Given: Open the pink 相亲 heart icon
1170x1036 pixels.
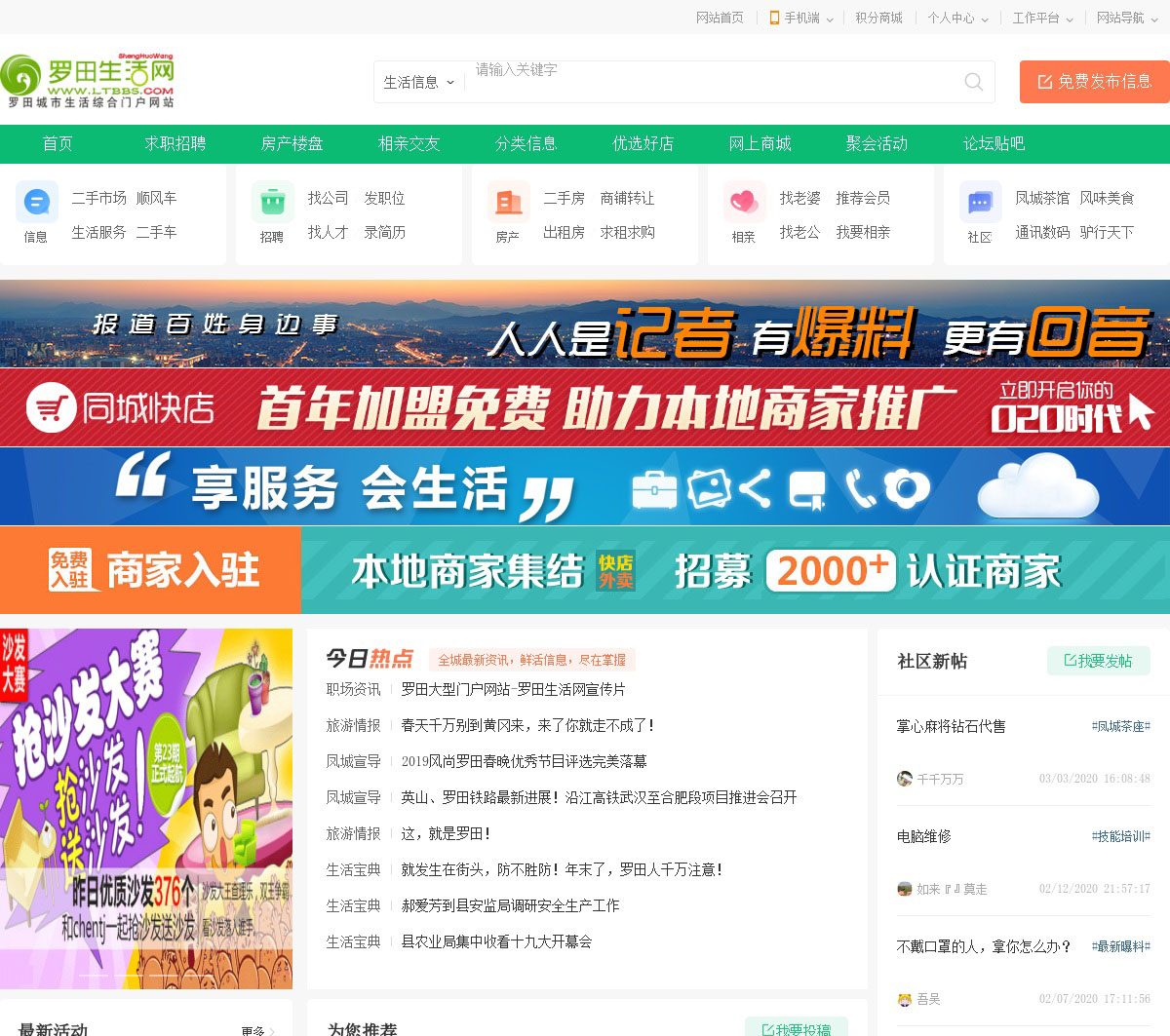Looking at the screenshot, I should pos(744,203).
